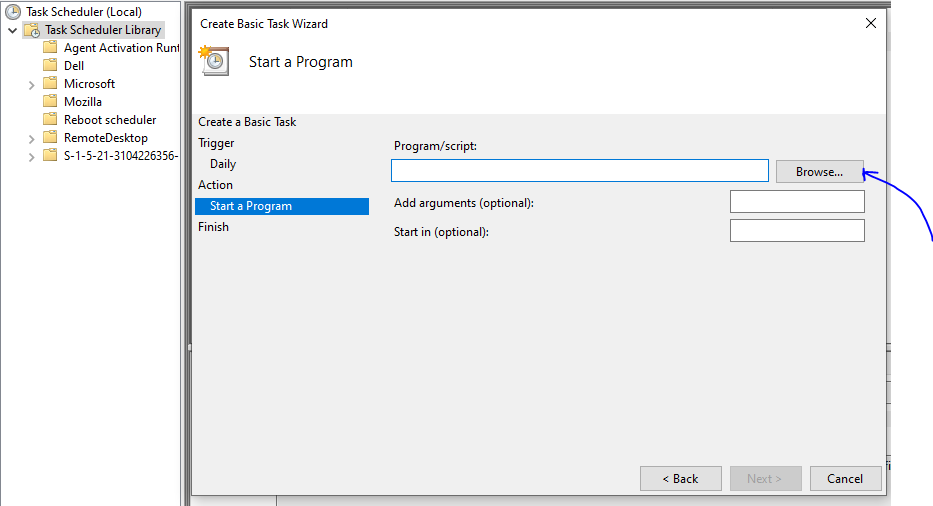Focus the Program/script text field
Image resolution: width=933 pixels, height=506 pixels.
coord(580,170)
